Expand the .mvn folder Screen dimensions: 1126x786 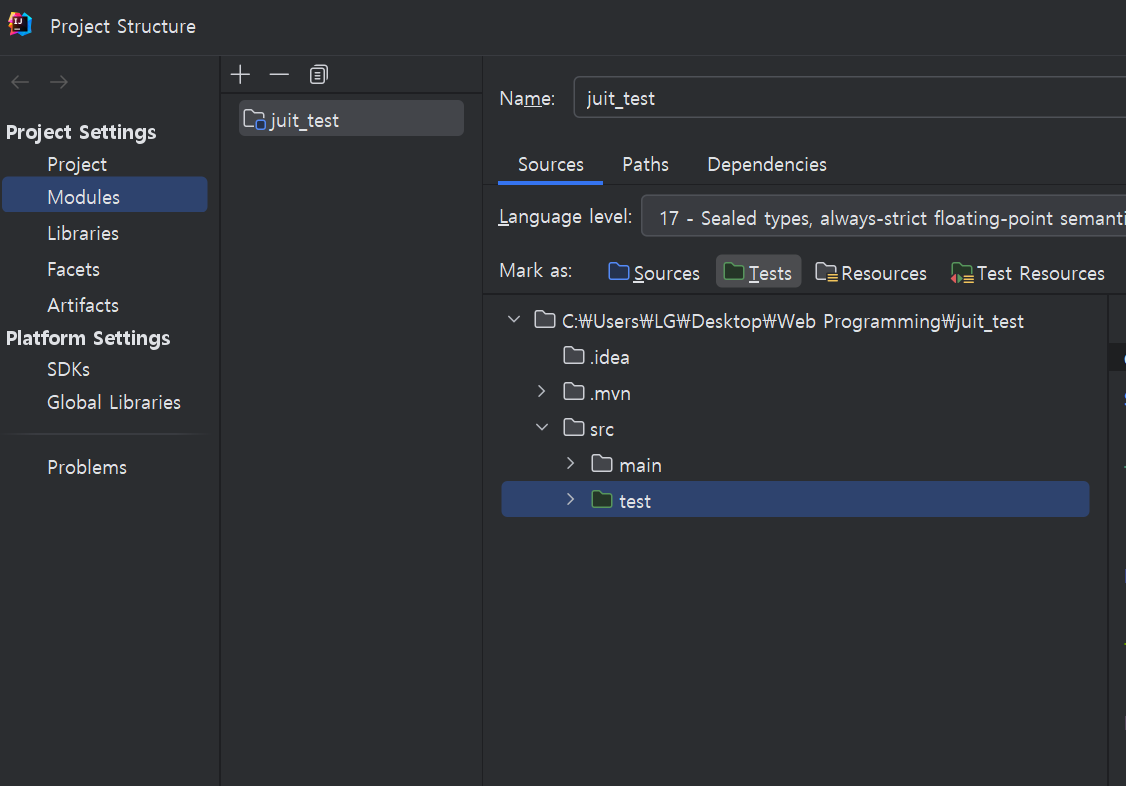[x=542, y=392]
